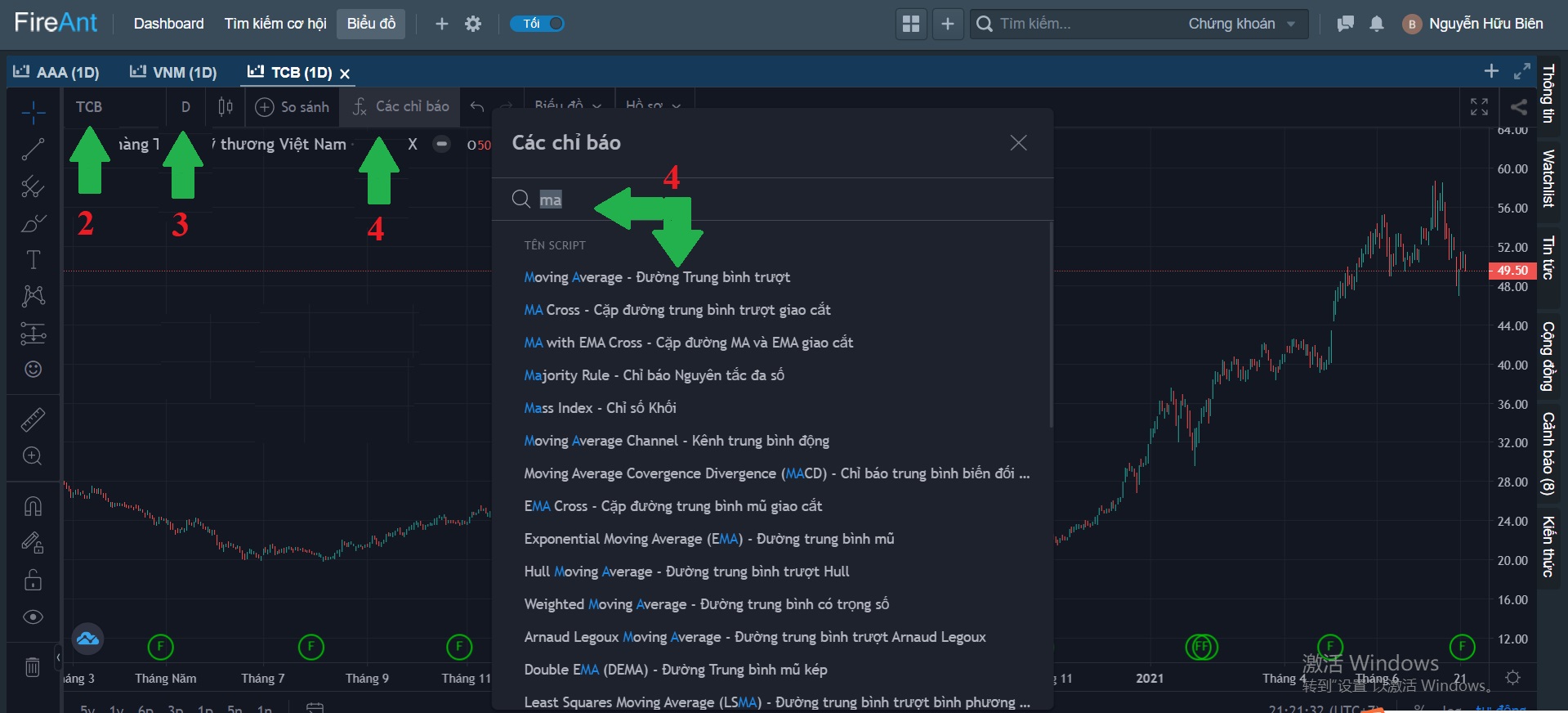Select the trend line drawing tool

[x=33, y=150]
